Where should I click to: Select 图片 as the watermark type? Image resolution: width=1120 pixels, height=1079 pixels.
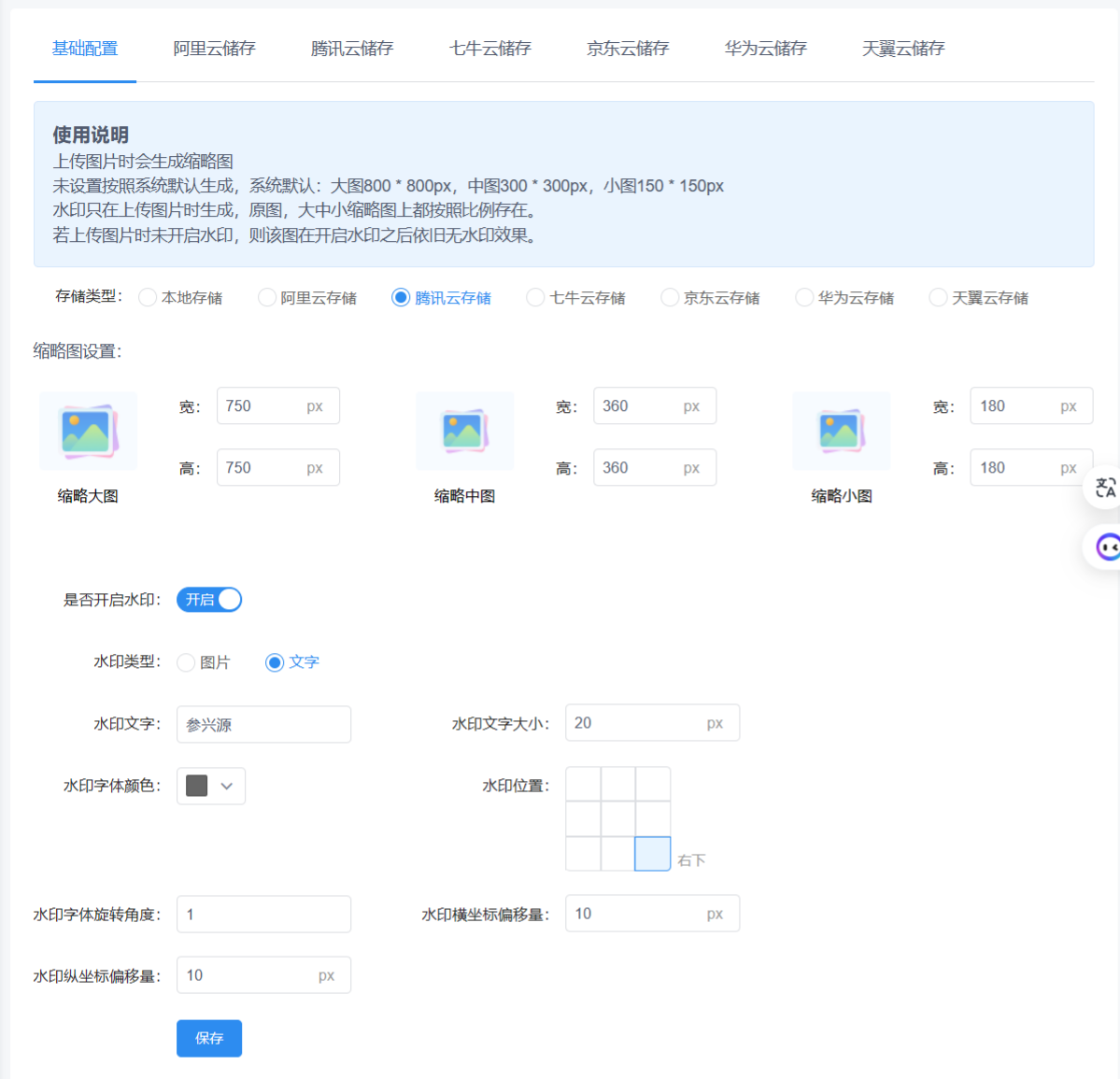coord(185,661)
